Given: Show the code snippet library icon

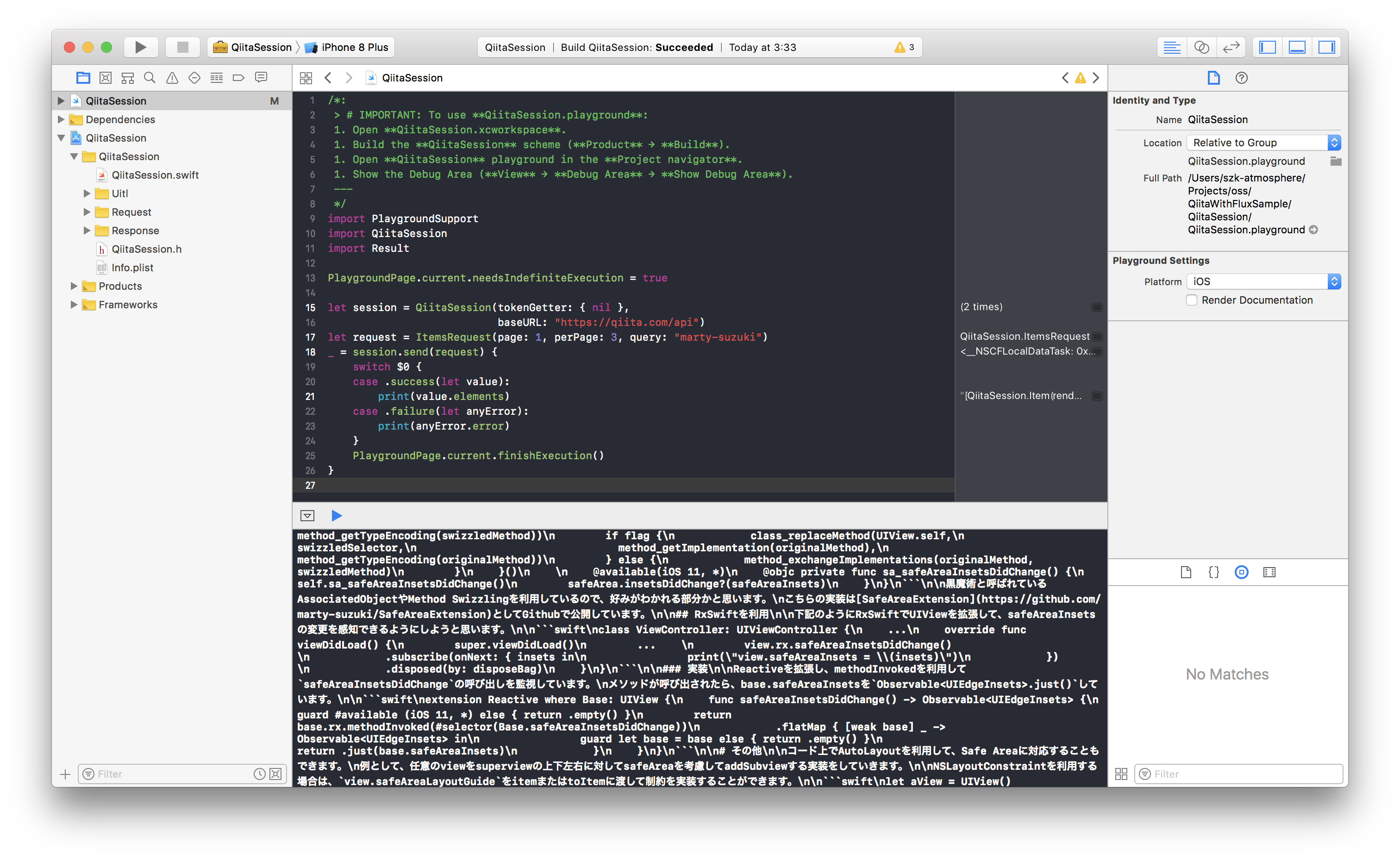Looking at the screenshot, I should click(1213, 572).
